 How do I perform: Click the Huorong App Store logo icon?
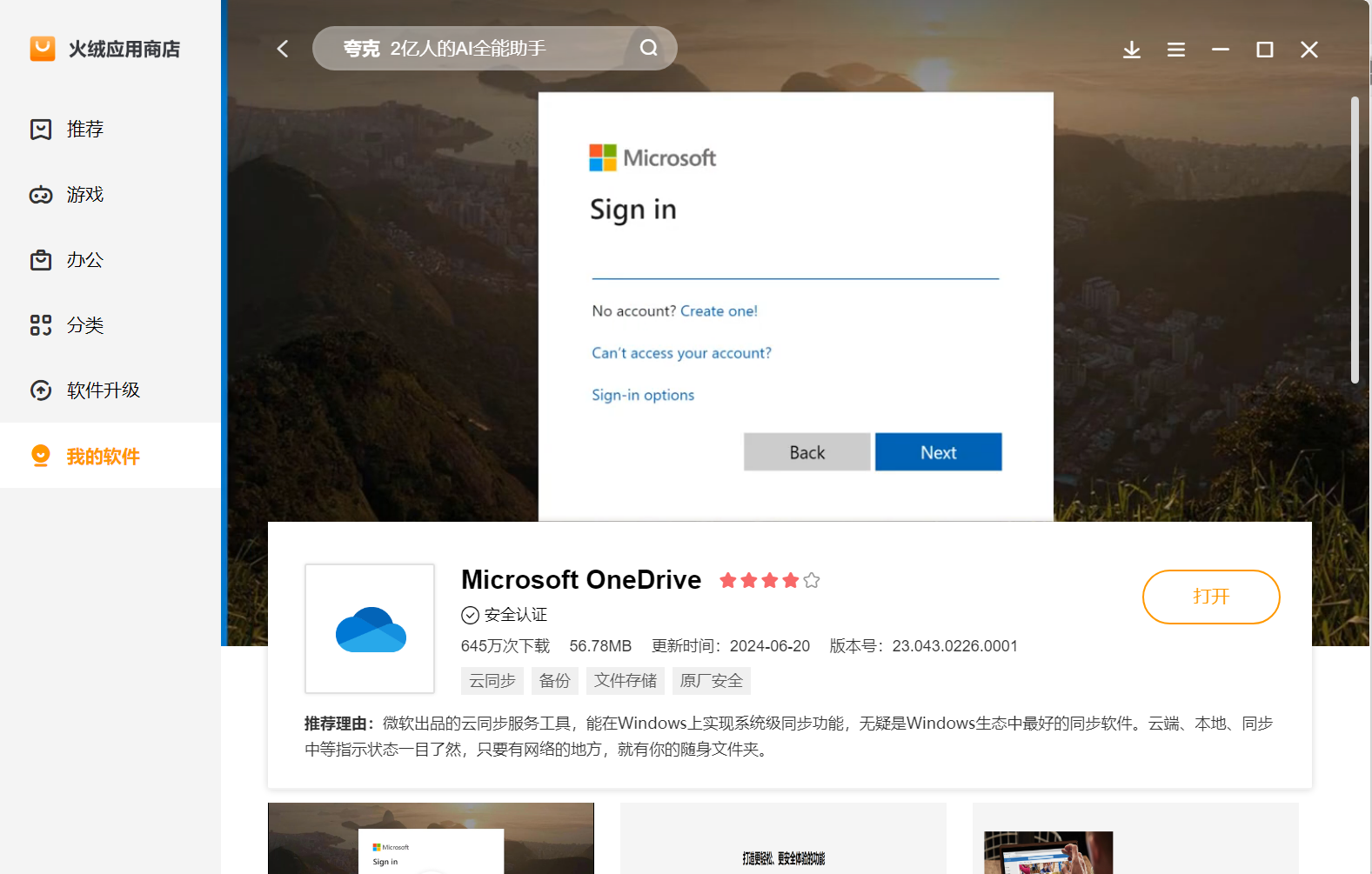[x=43, y=49]
